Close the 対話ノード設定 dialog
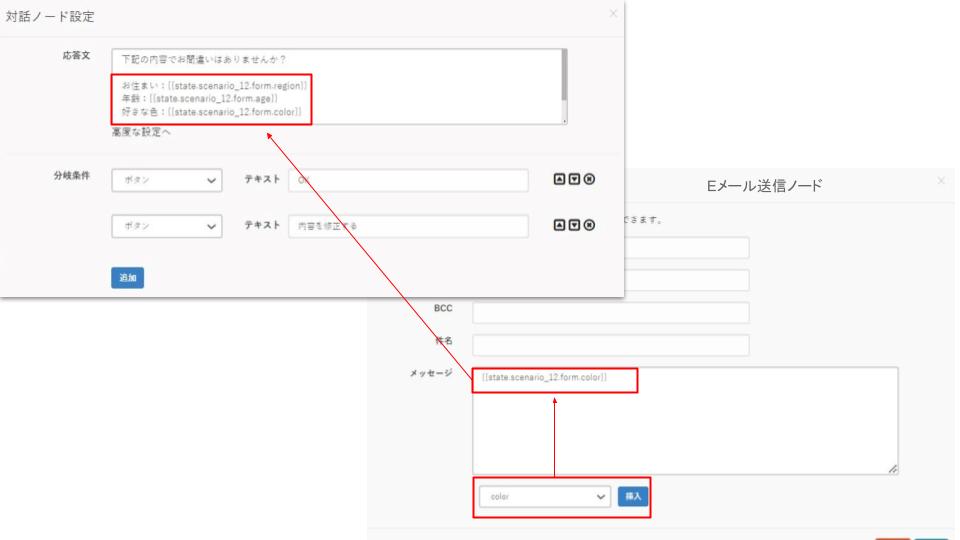Viewport: 960px width, 540px height. pyautogui.click(x=613, y=14)
